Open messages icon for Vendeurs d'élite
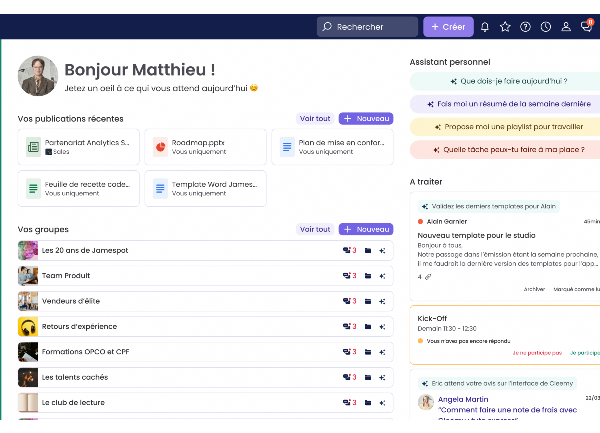The width and height of the screenshot is (600, 433). coord(349,301)
